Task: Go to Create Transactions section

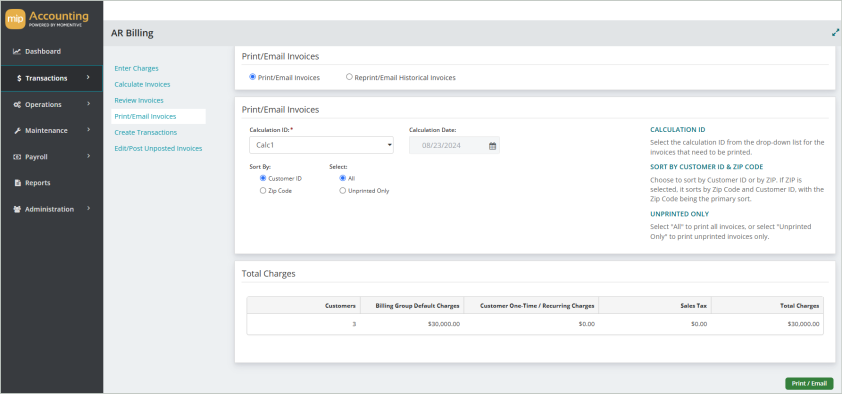Action: click(x=146, y=132)
